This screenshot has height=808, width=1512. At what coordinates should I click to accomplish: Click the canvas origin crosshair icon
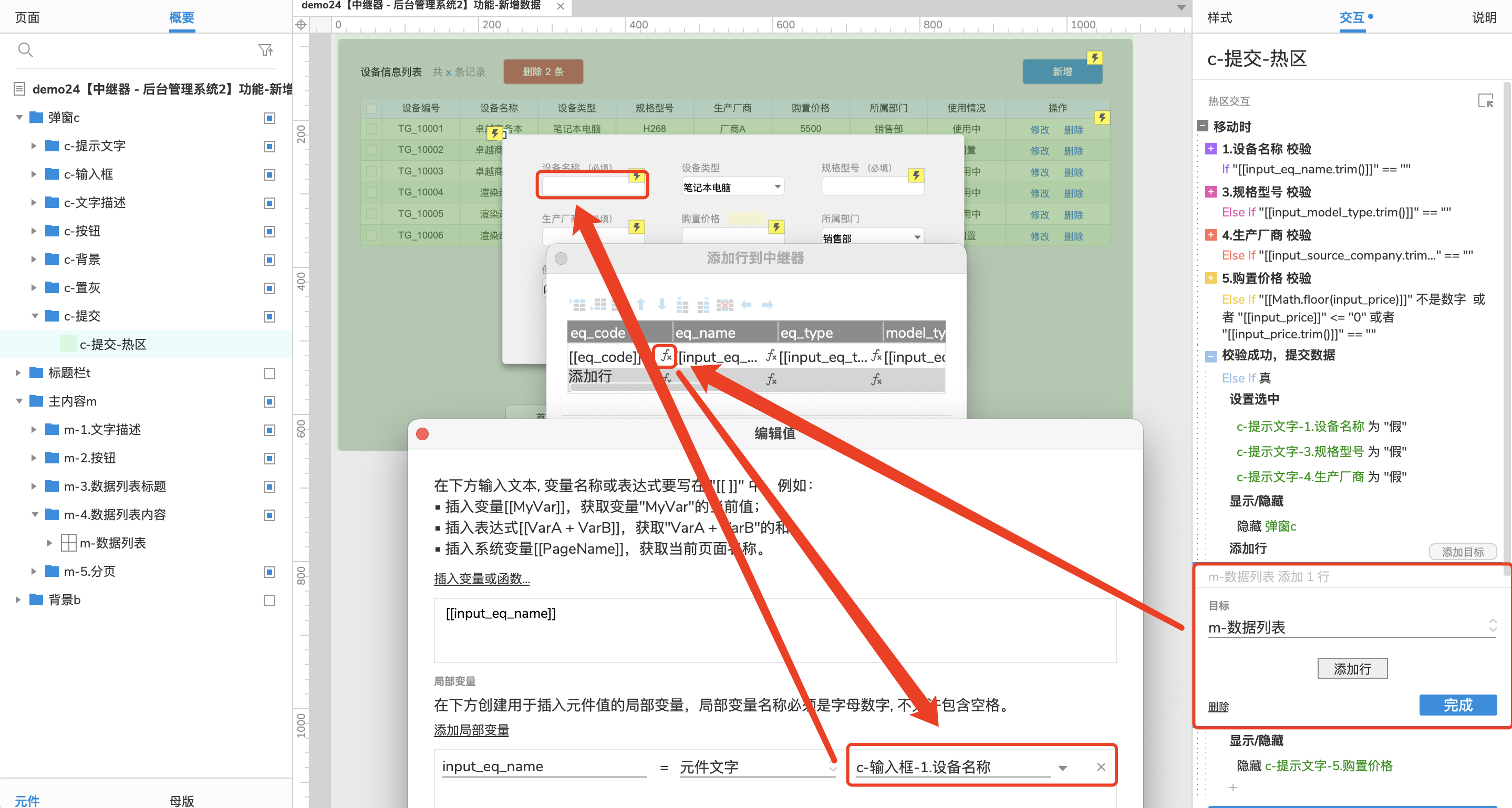click(301, 25)
